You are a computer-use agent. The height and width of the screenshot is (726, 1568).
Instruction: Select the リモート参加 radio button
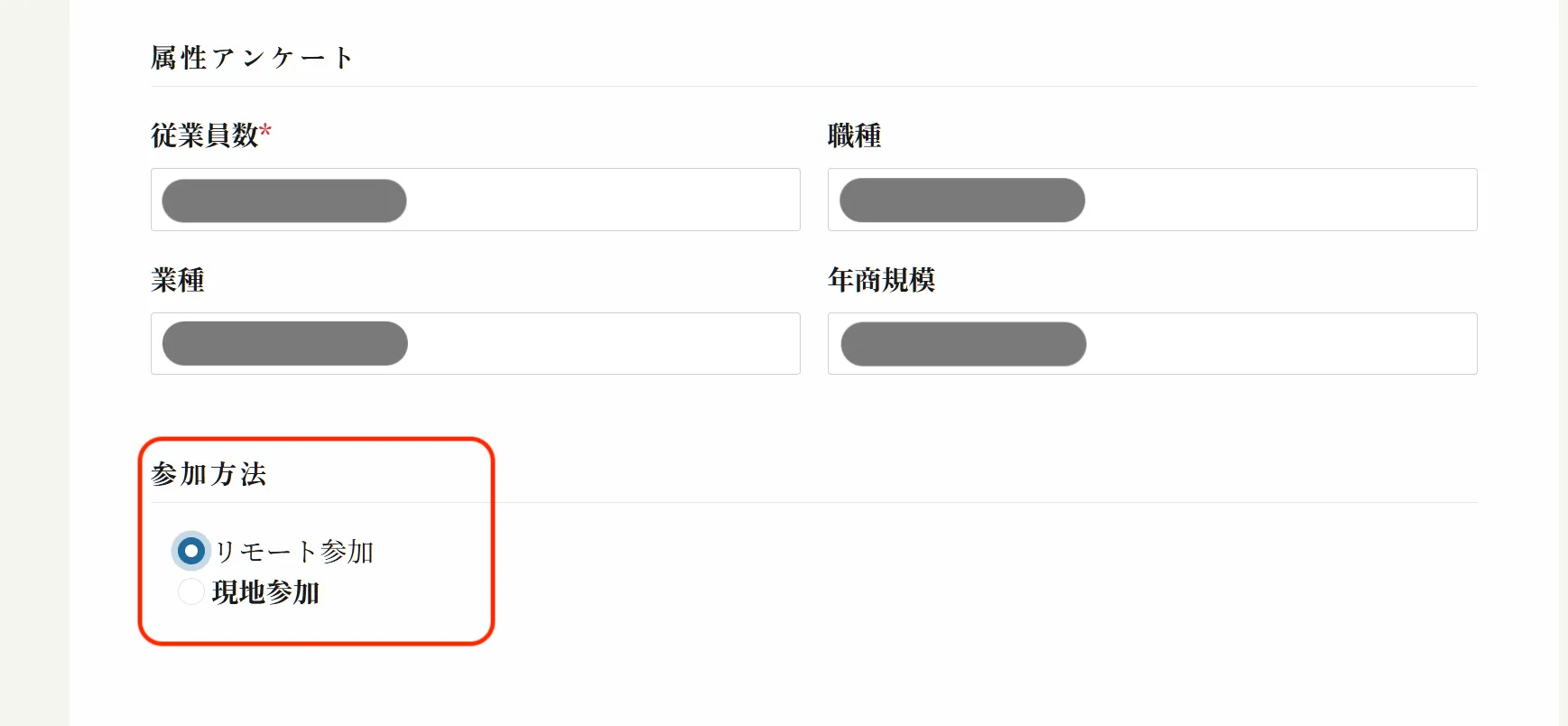(x=191, y=551)
